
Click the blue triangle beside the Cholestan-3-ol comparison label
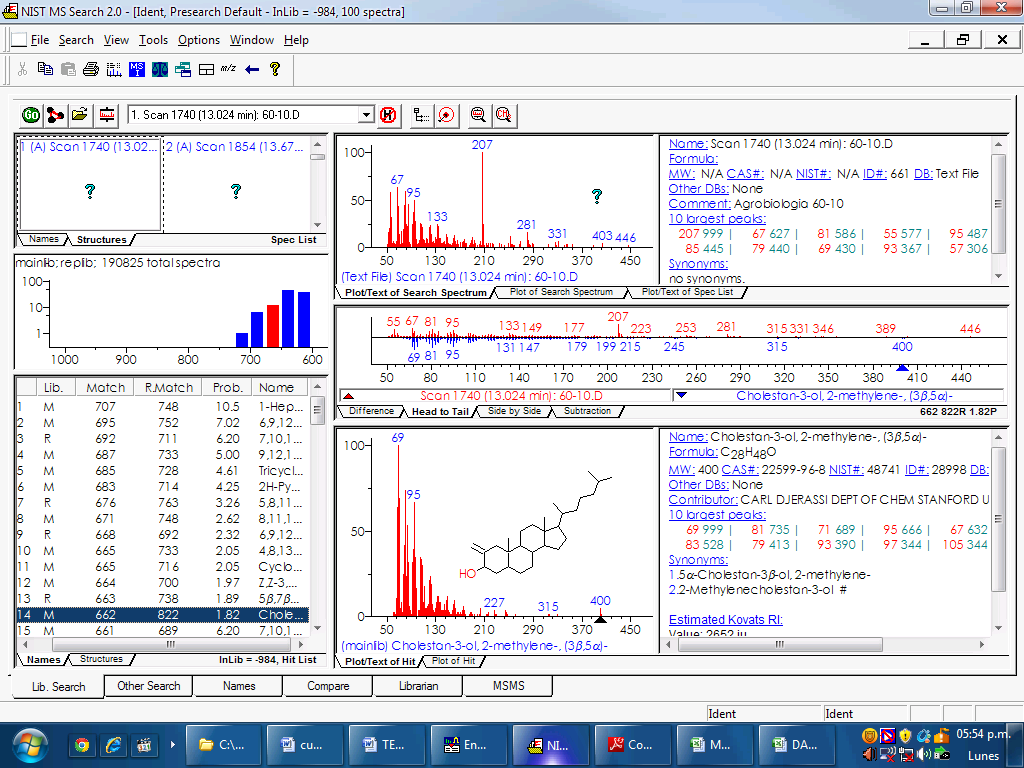click(x=680, y=395)
